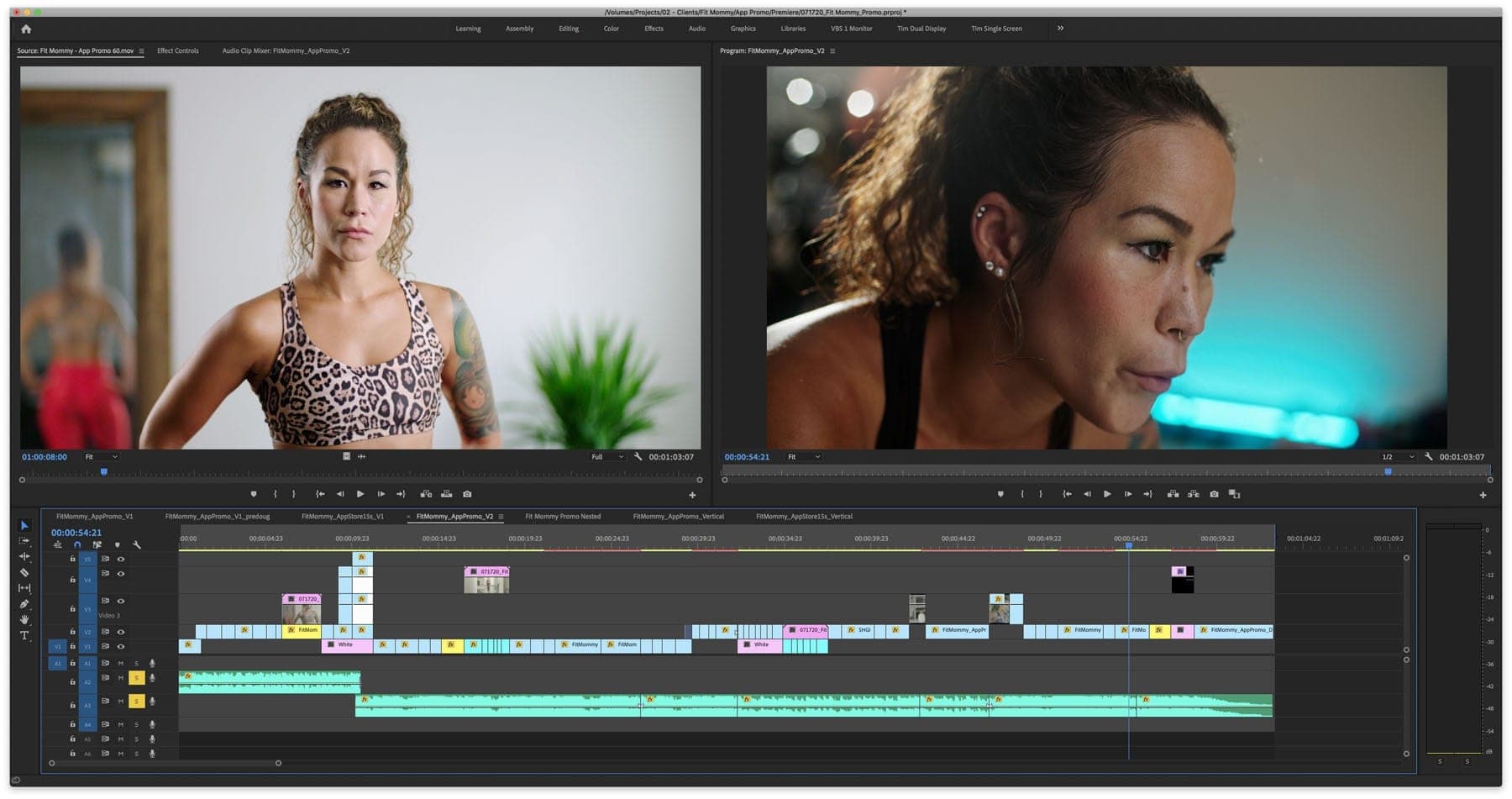Open Program monitor settings wrench
Viewport: 1512px width, 799px height.
pyautogui.click(x=1428, y=457)
